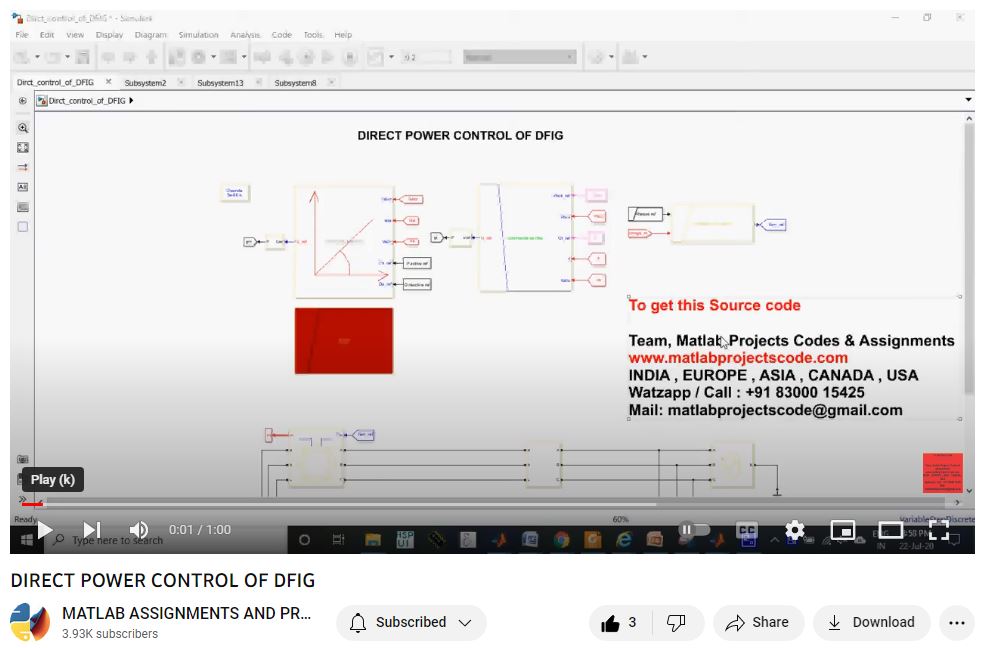
Task: Open the Display menu in Simulink
Action: 109,35
